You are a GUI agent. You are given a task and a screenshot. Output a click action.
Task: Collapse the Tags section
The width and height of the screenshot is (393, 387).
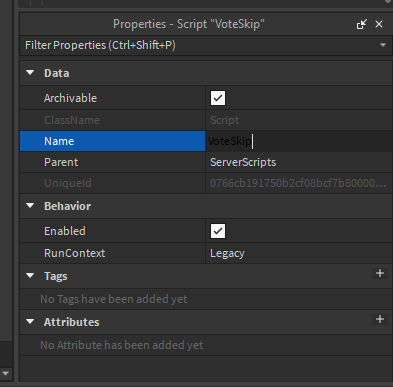pyautogui.click(x=30, y=276)
